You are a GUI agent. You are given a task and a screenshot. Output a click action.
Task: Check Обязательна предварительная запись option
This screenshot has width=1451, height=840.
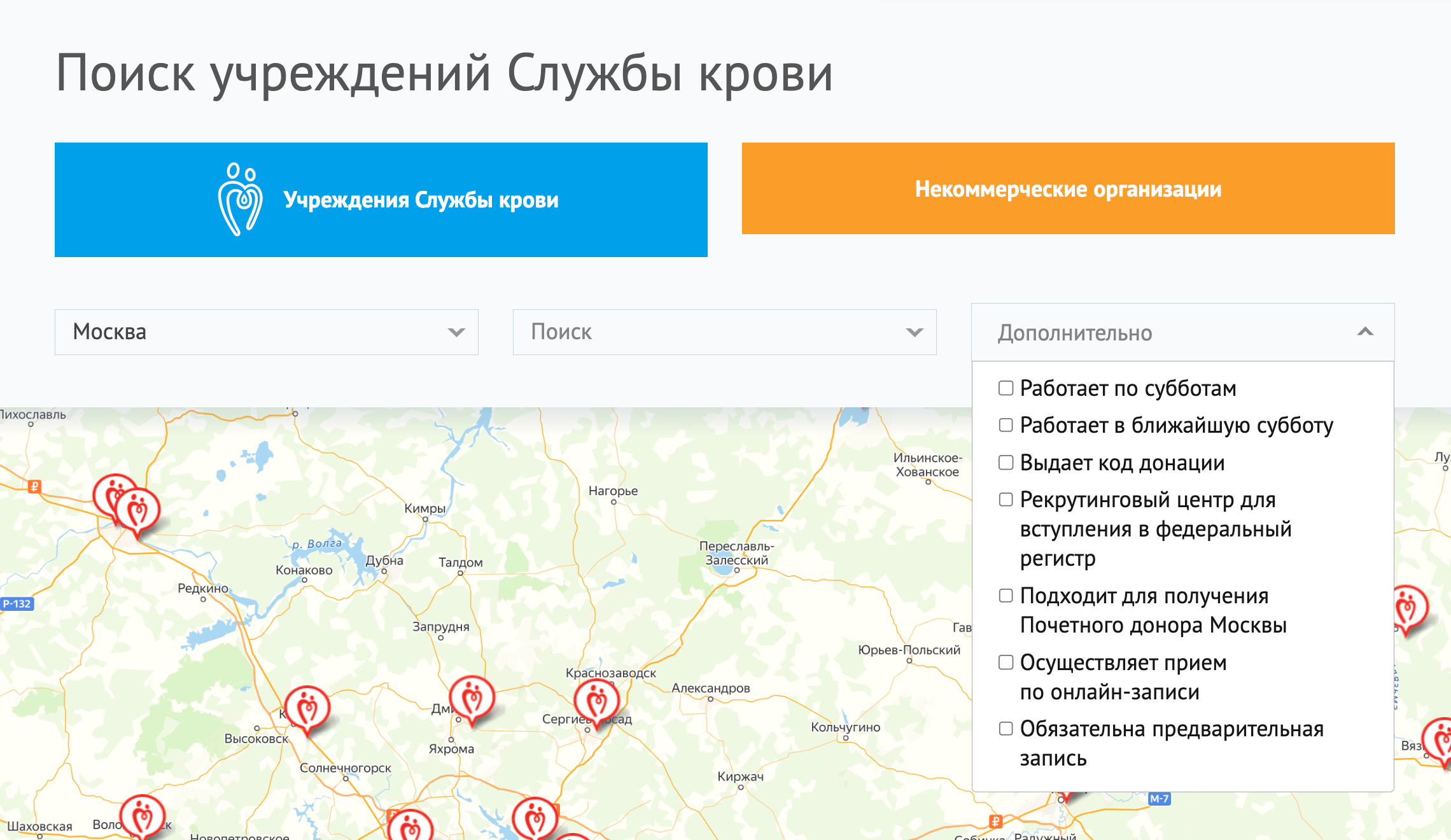click(x=1006, y=729)
